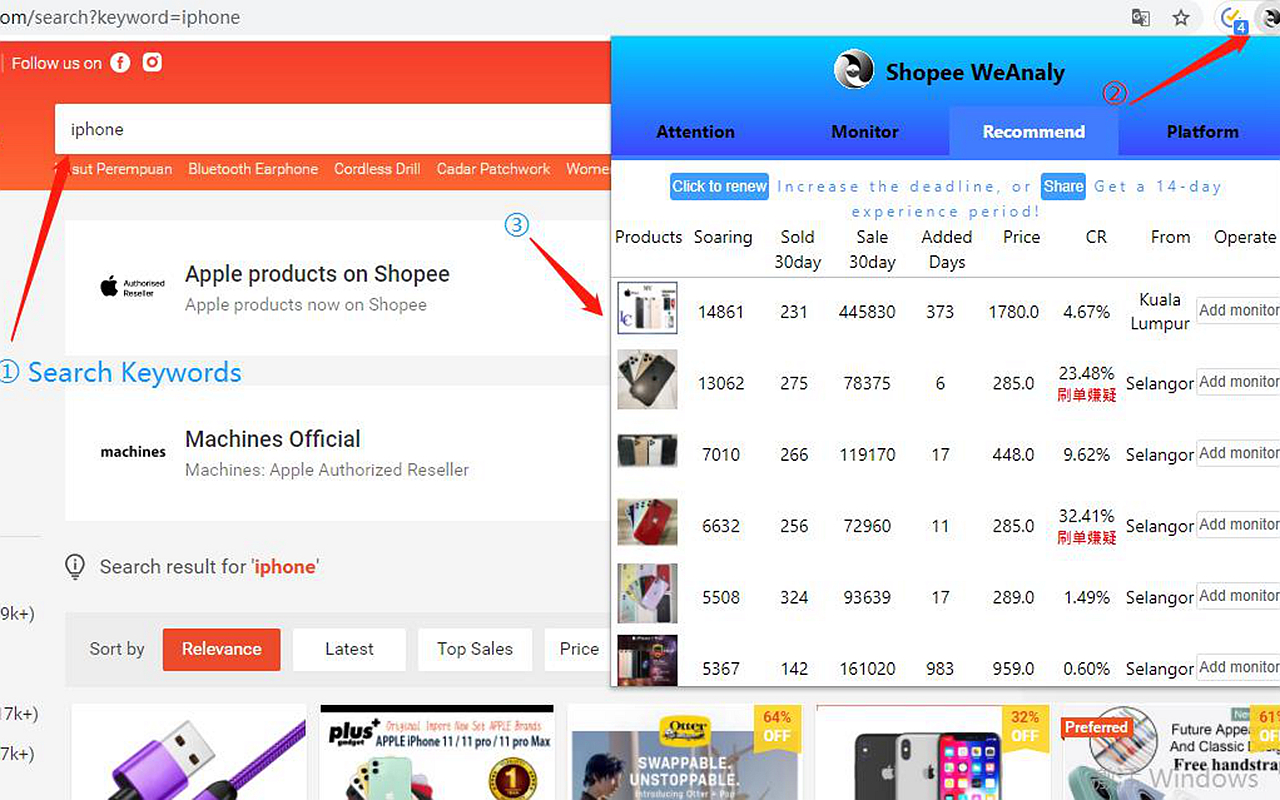Click the Apple Authorised Reseller logo
This screenshot has height=800, width=1280.
coord(132,288)
